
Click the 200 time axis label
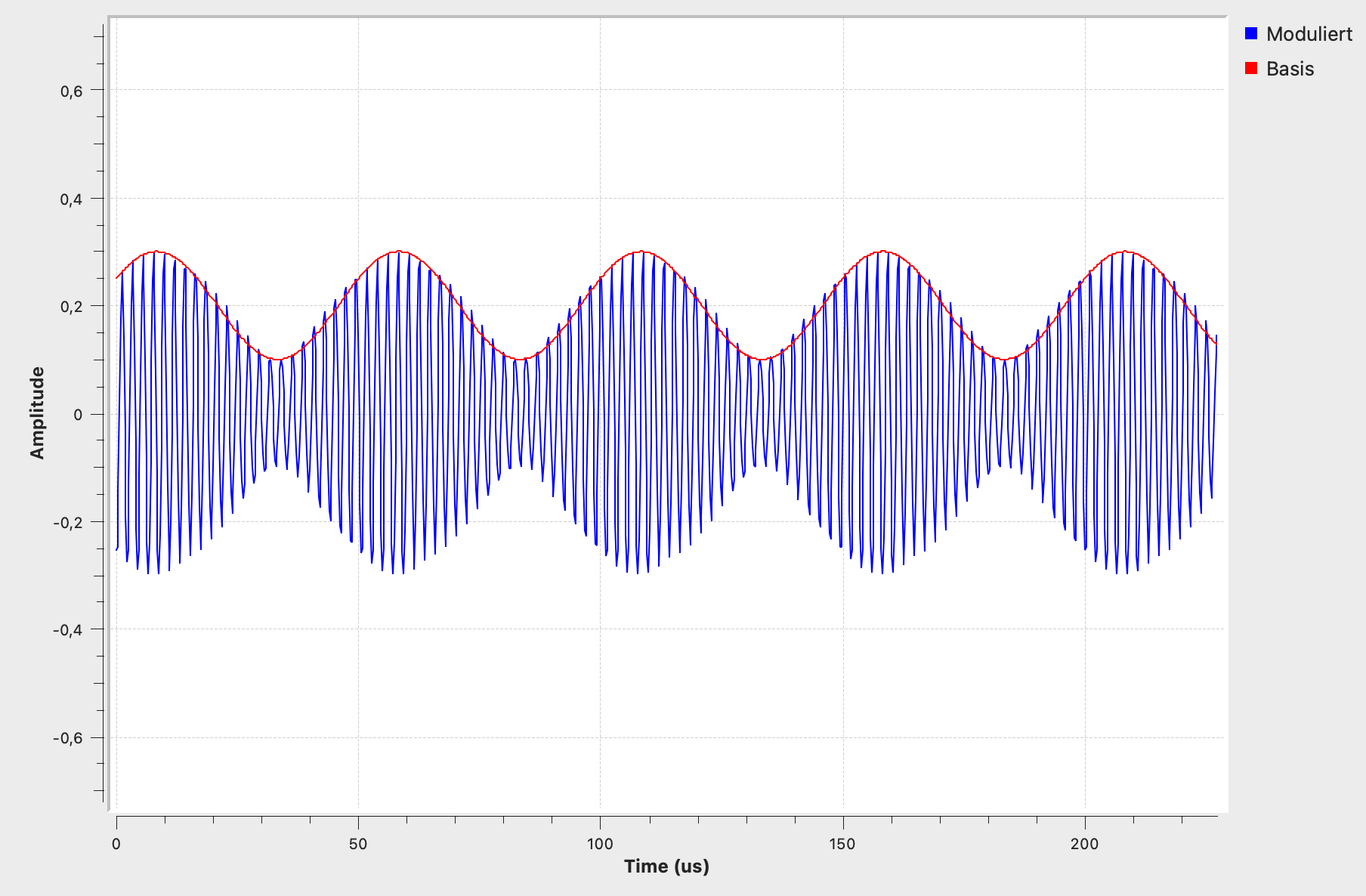click(x=1085, y=844)
